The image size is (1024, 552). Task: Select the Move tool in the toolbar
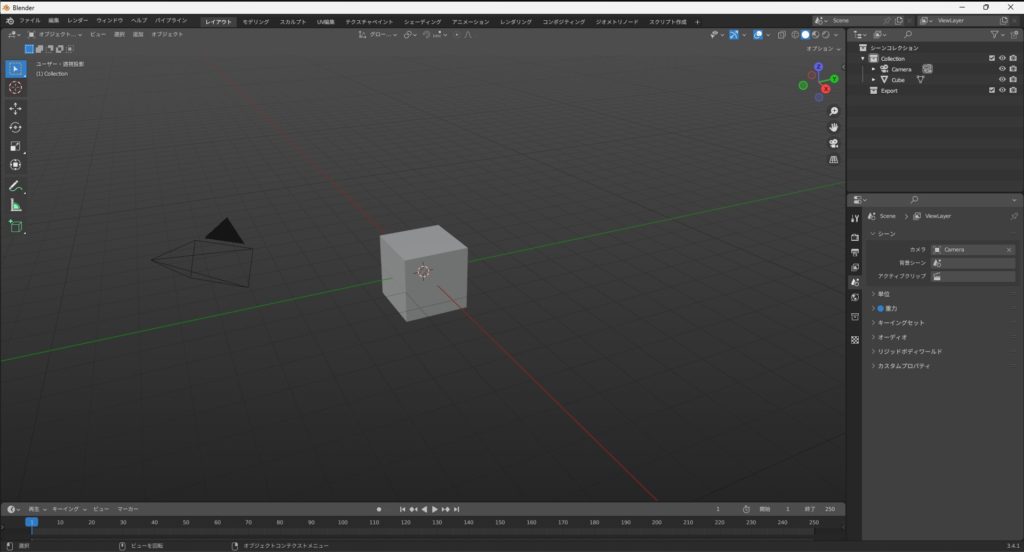15,108
